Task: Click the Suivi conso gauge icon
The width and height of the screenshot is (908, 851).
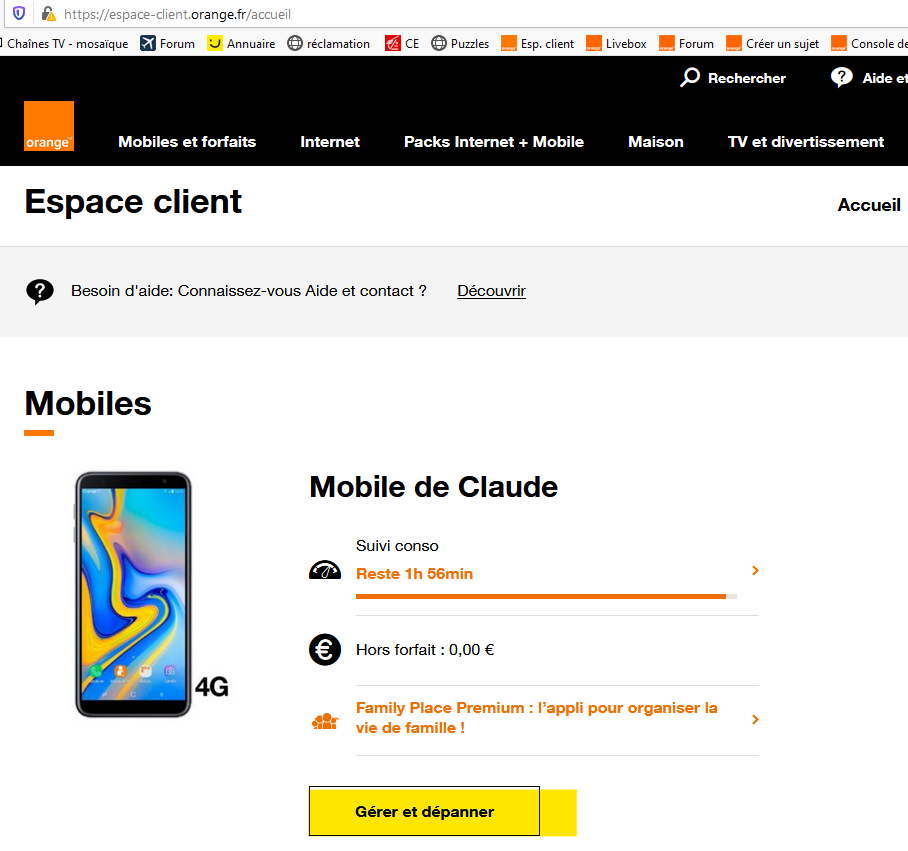Action: [325, 571]
